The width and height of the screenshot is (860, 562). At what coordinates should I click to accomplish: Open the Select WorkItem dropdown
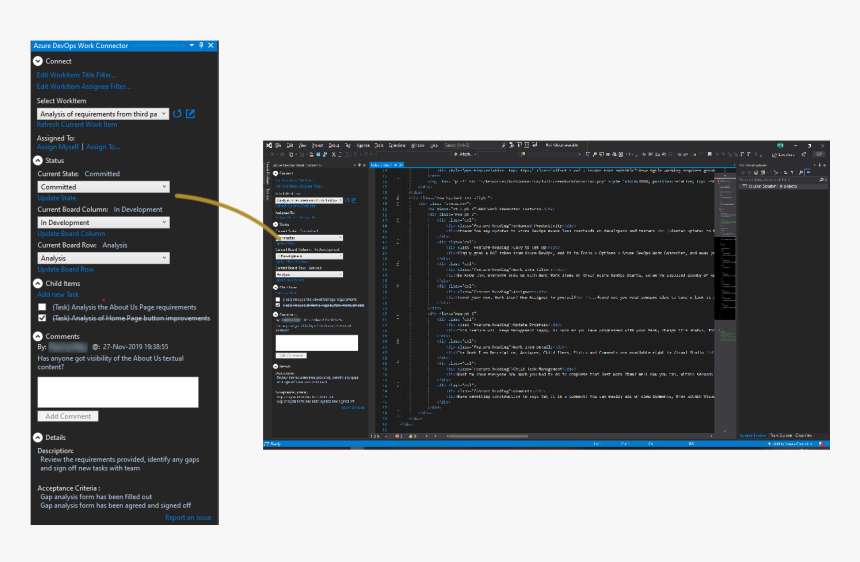(x=103, y=114)
